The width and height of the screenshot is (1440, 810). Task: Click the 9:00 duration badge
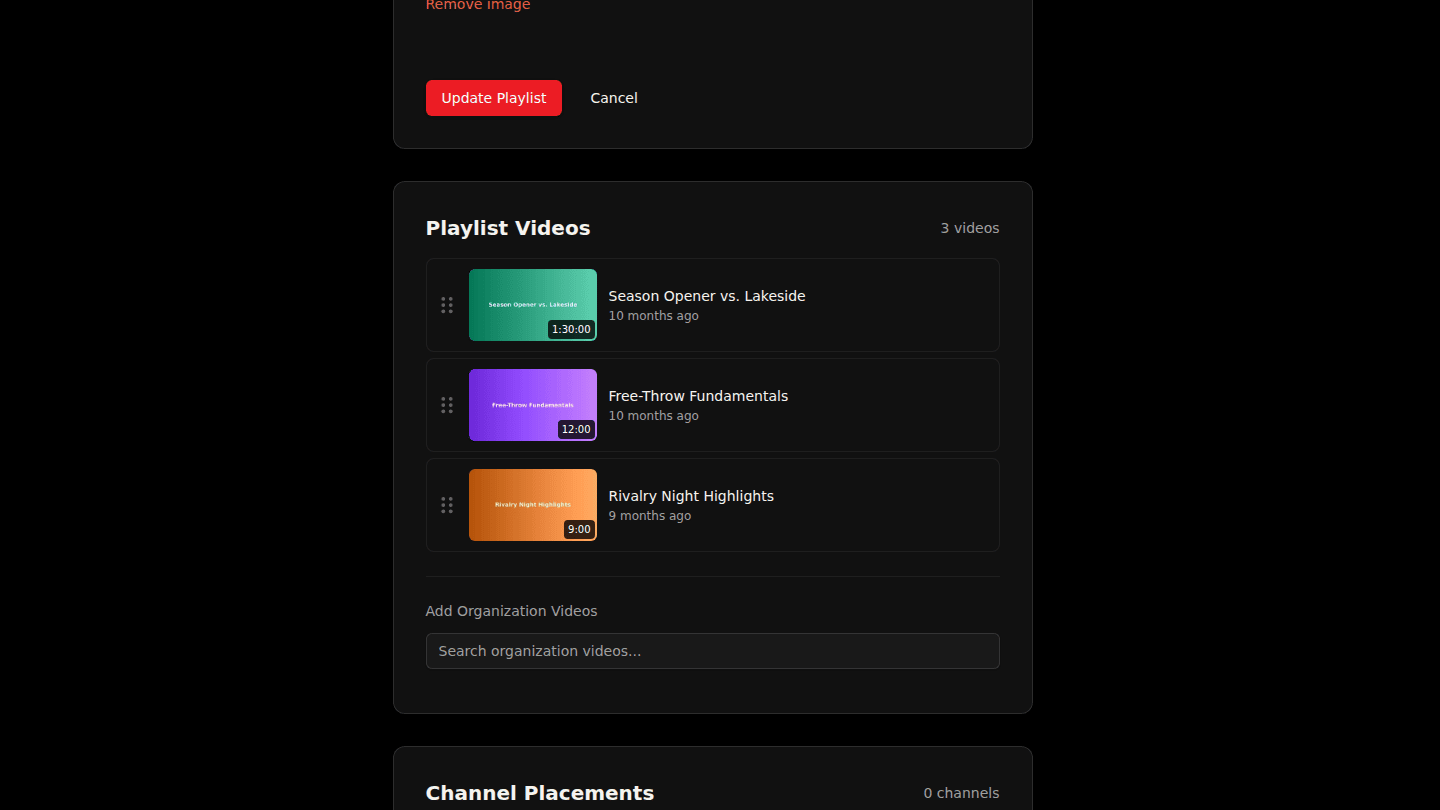tap(579, 529)
